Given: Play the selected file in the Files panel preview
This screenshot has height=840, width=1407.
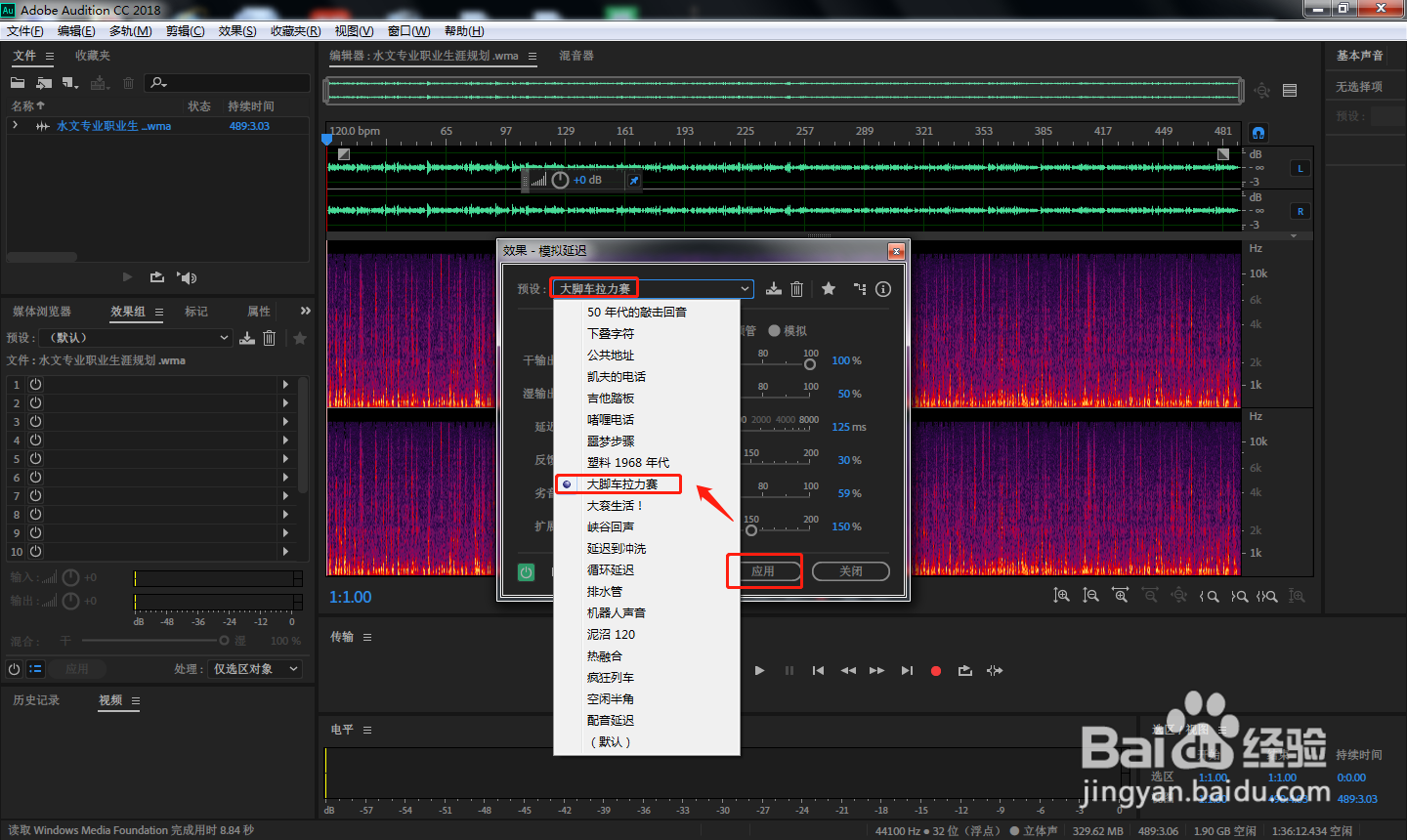Looking at the screenshot, I should pos(127,277).
